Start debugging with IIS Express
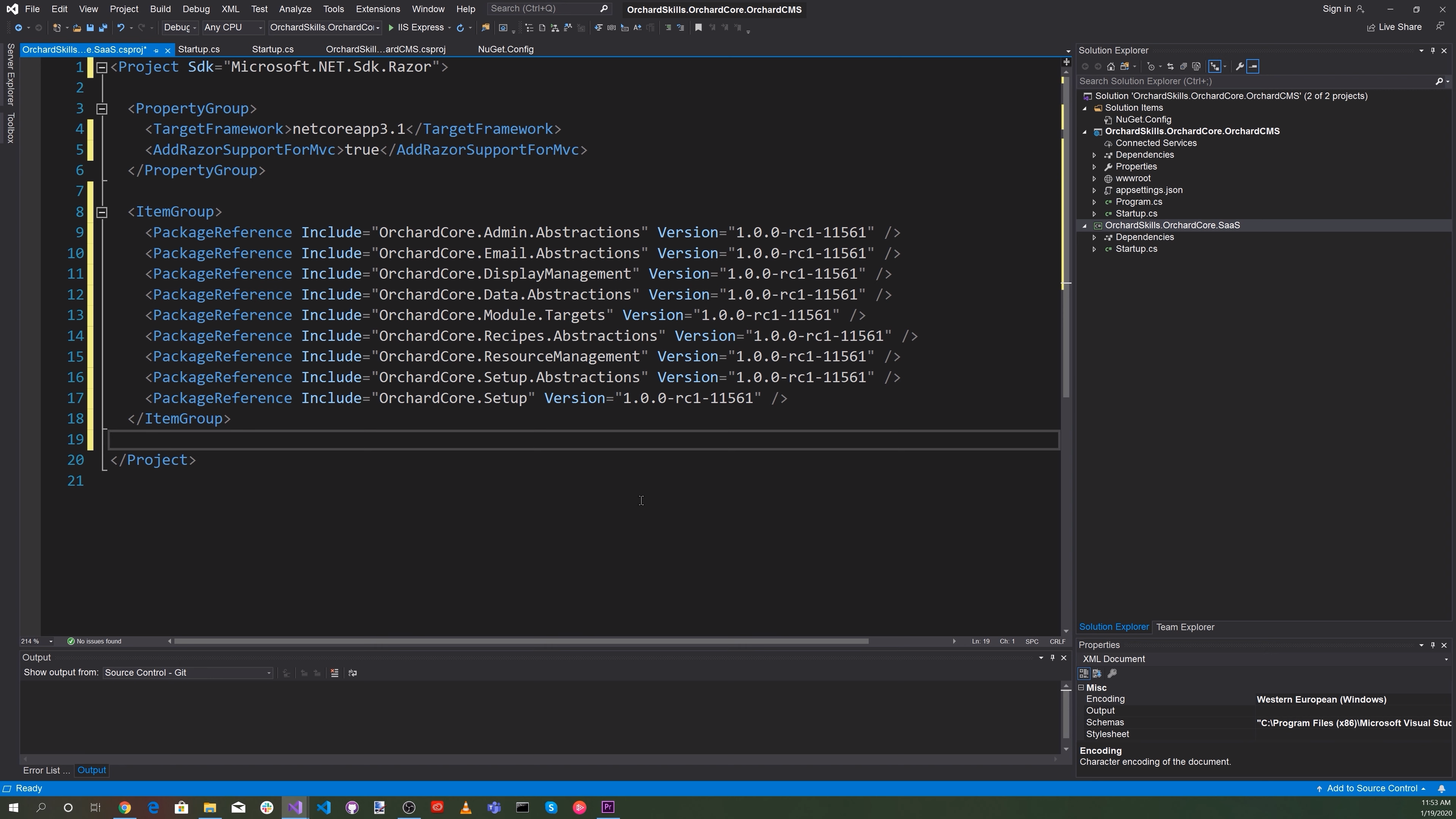This screenshot has width=1456, height=819. coord(416,28)
